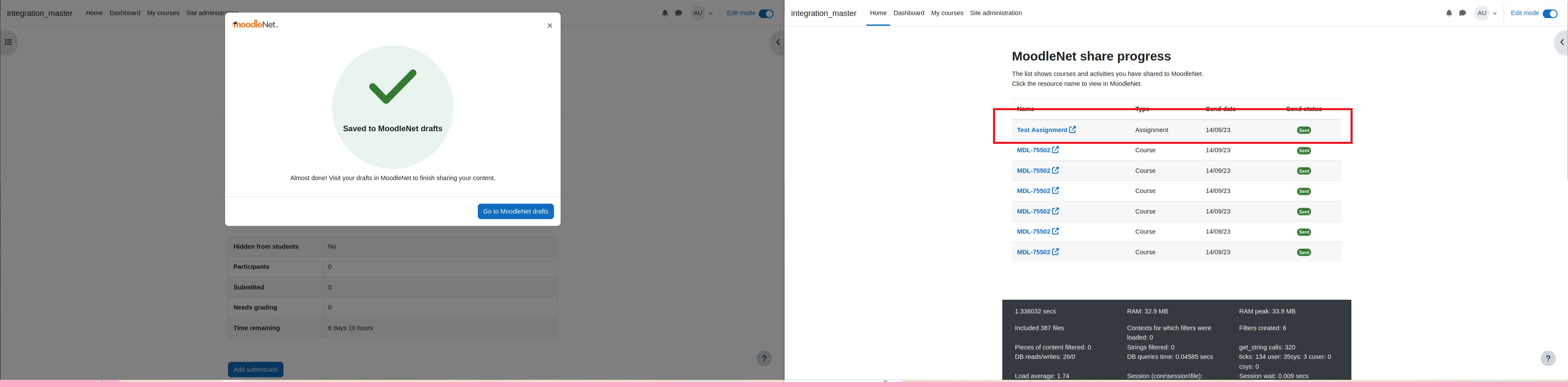Open Dashboard in the left window
Screen dimensions: 1568x387
(x=125, y=13)
